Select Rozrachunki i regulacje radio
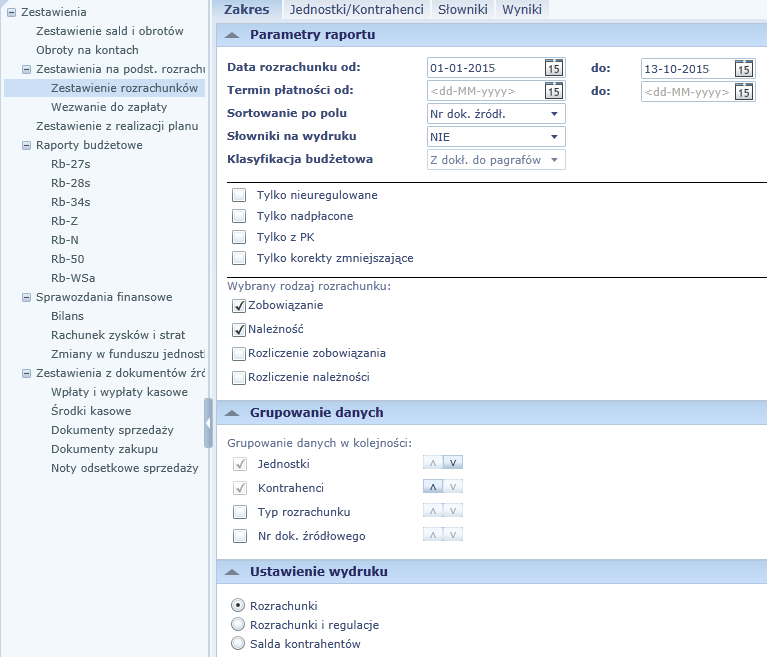The height and width of the screenshot is (657, 767). pyautogui.click(x=238, y=624)
